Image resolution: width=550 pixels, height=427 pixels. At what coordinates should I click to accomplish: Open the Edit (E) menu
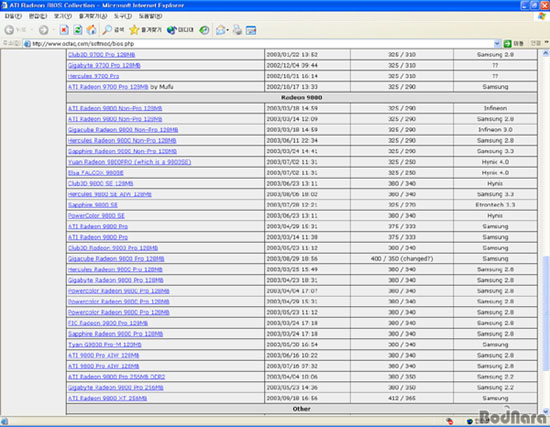(38, 16)
